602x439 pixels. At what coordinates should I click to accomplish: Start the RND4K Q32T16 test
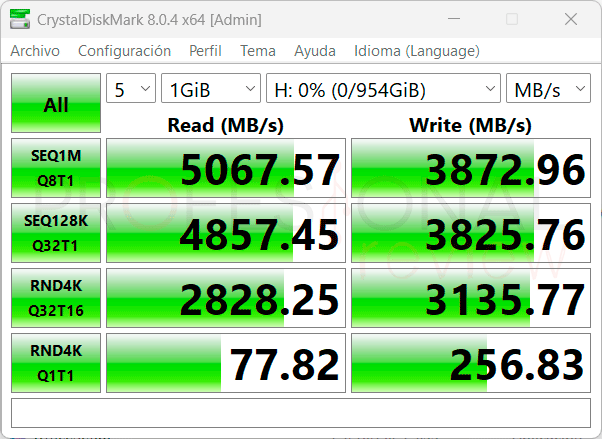coord(56,298)
